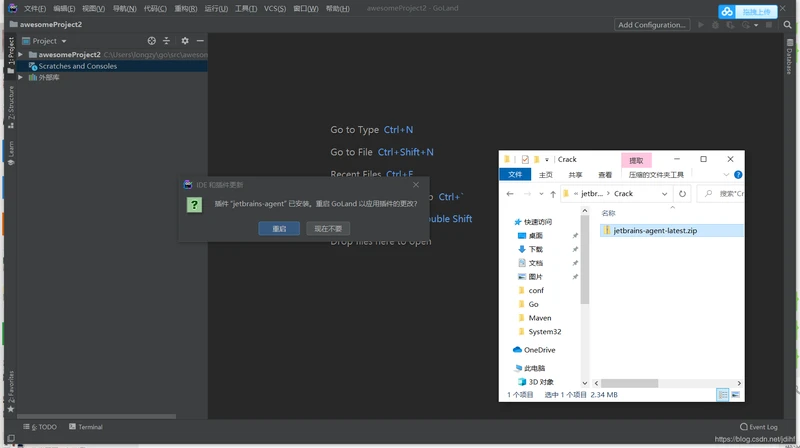Click the Search Everywhere magnifier icon

[788, 25]
